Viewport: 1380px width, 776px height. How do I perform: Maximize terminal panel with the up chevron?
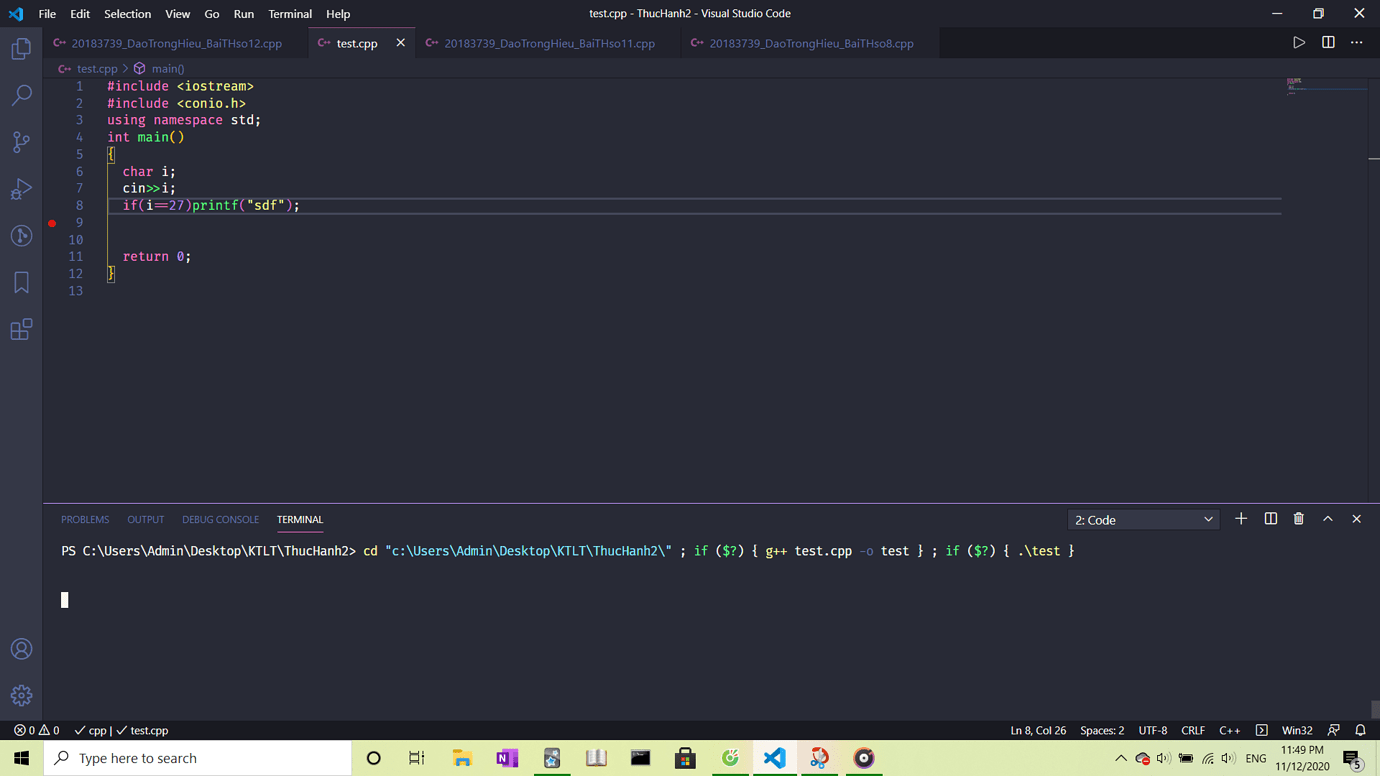click(1328, 519)
